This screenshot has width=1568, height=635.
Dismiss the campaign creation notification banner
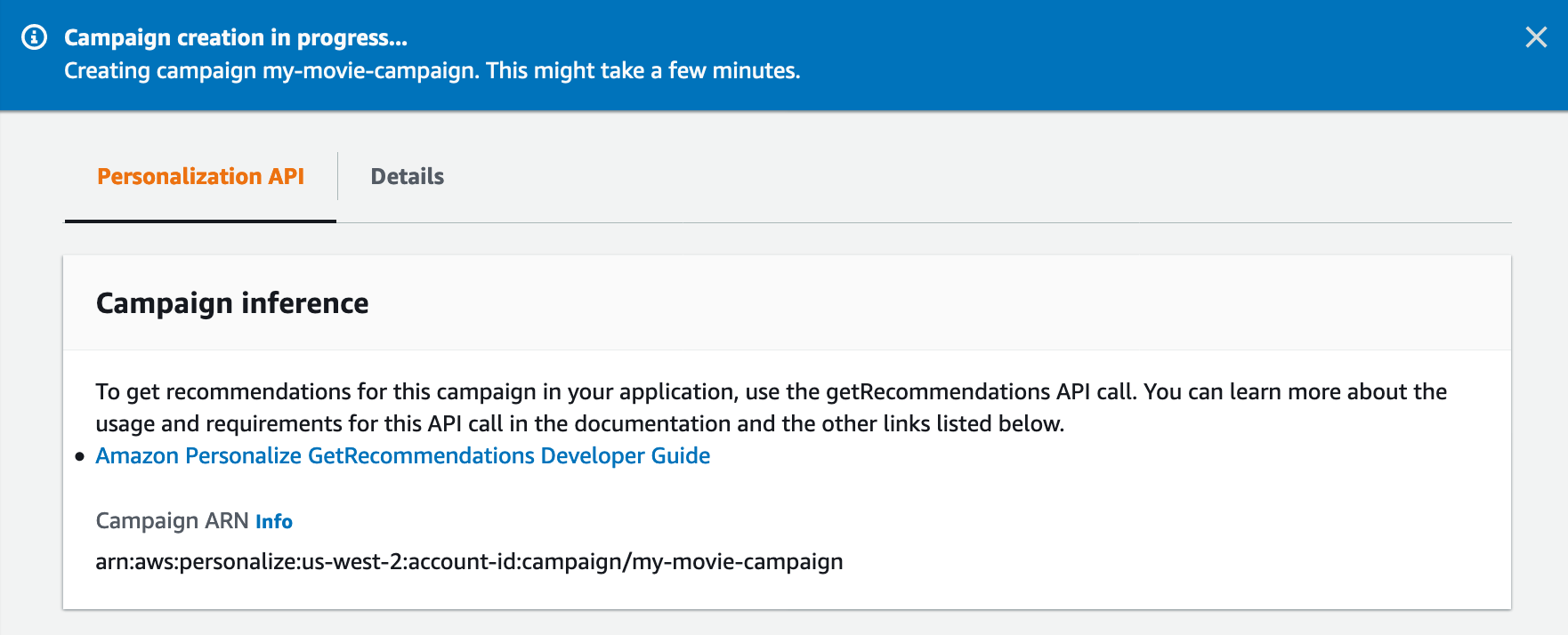1536,37
